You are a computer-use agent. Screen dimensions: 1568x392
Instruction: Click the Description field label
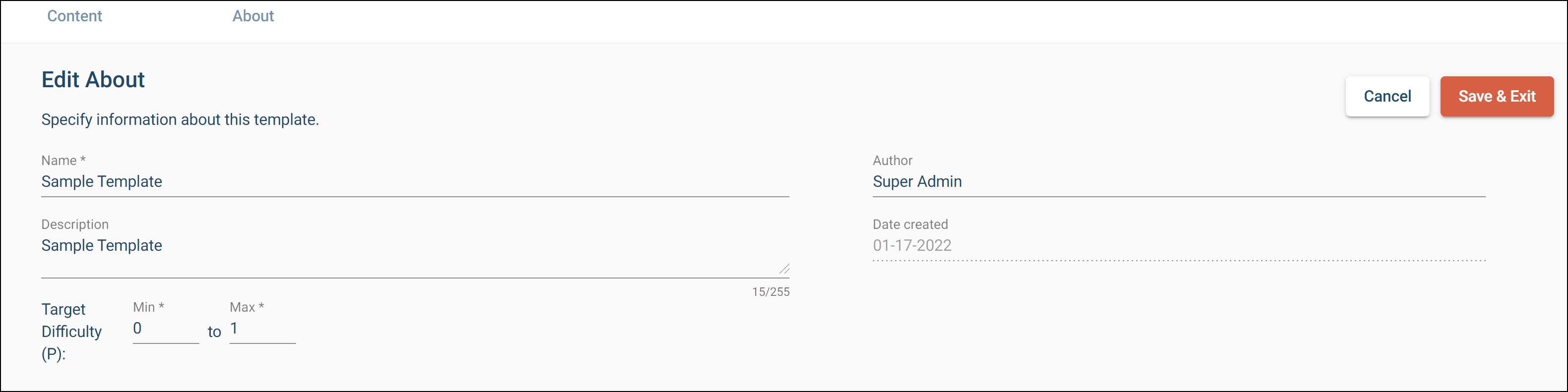coord(75,224)
